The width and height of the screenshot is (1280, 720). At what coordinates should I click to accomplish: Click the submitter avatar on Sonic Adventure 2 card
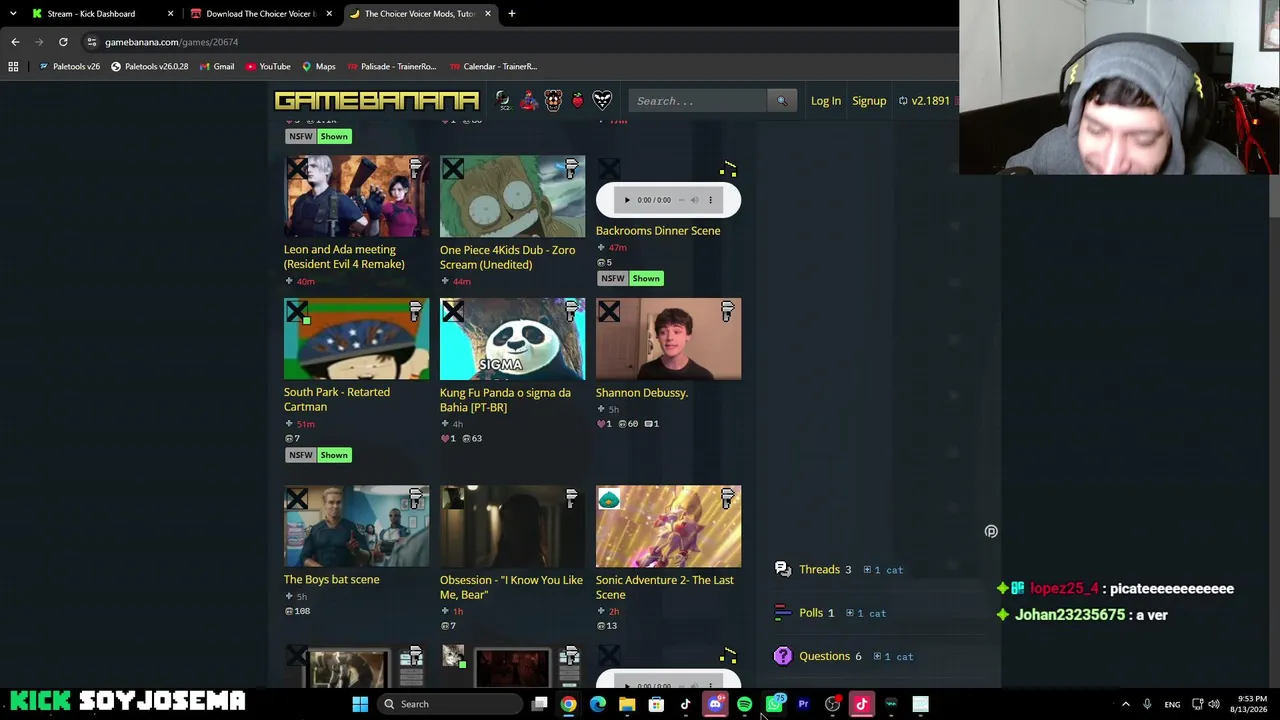click(x=609, y=499)
